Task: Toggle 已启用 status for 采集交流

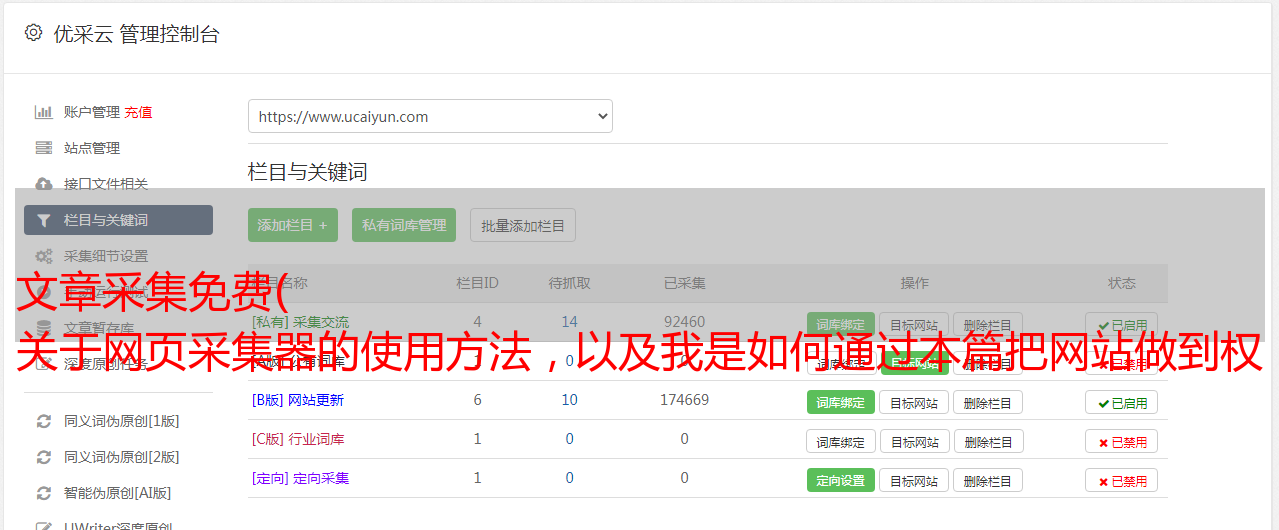Action: click(1122, 324)
